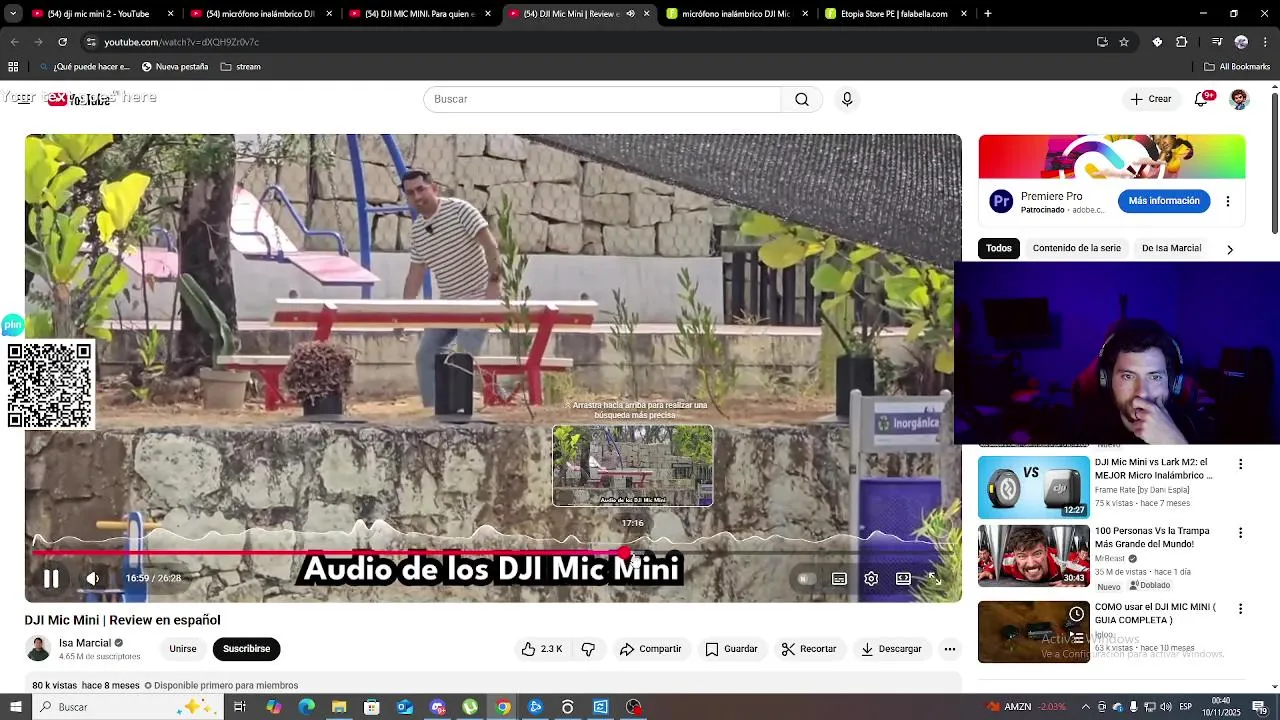Open Microsoft Edge from taskbar
The image size is (1280, 720).
(306, 707)
